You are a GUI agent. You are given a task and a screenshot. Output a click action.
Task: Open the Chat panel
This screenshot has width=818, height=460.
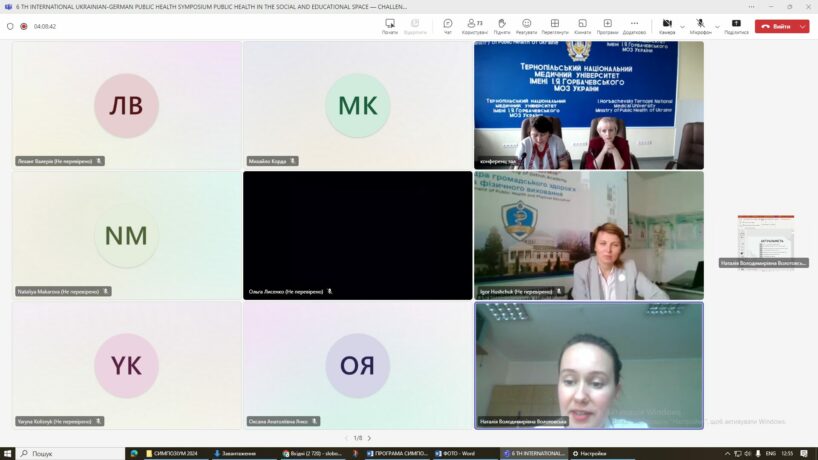coord(448,26)
